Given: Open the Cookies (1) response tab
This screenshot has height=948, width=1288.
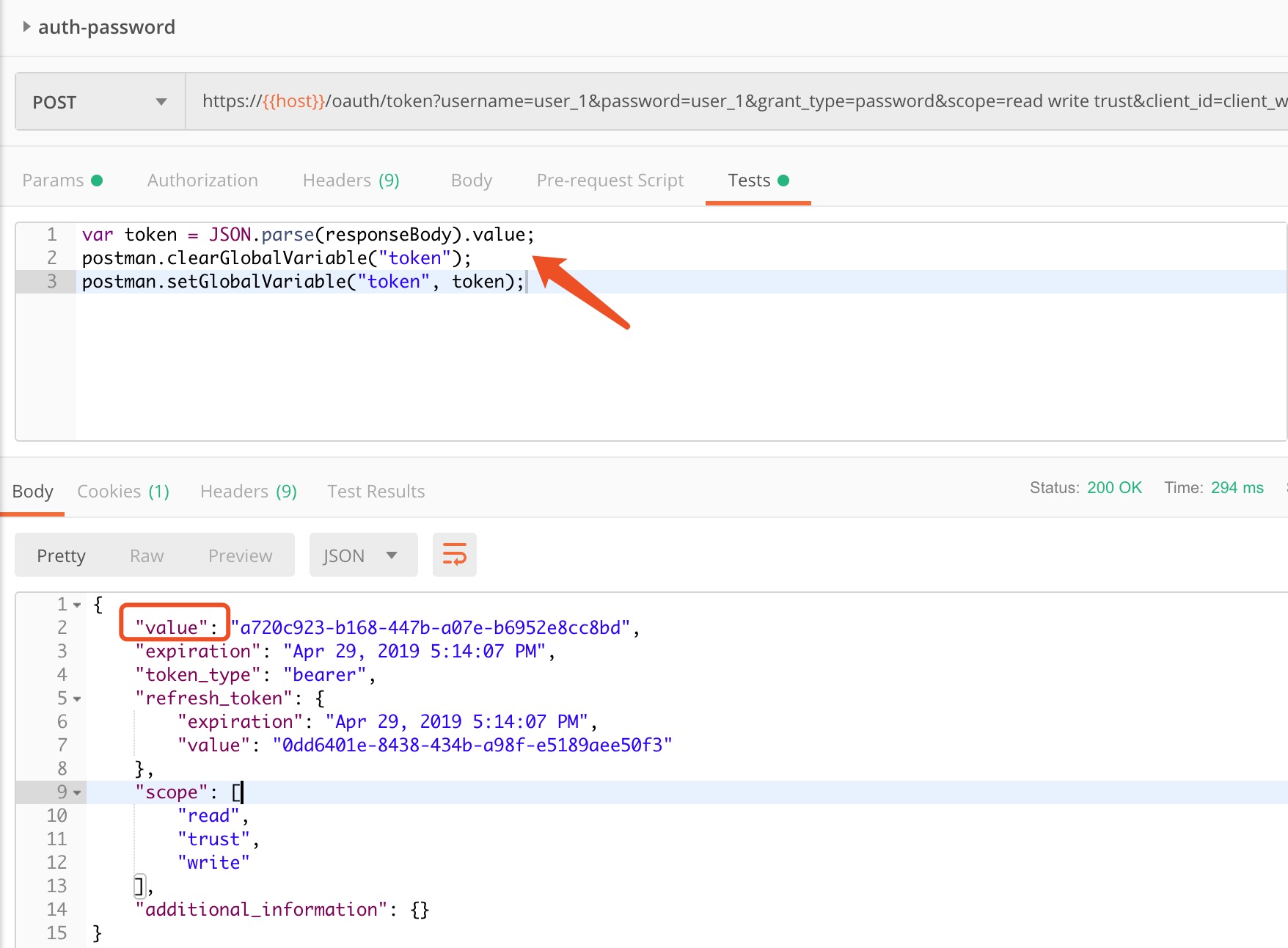Looking at the screenshot, I should [123, 492].
